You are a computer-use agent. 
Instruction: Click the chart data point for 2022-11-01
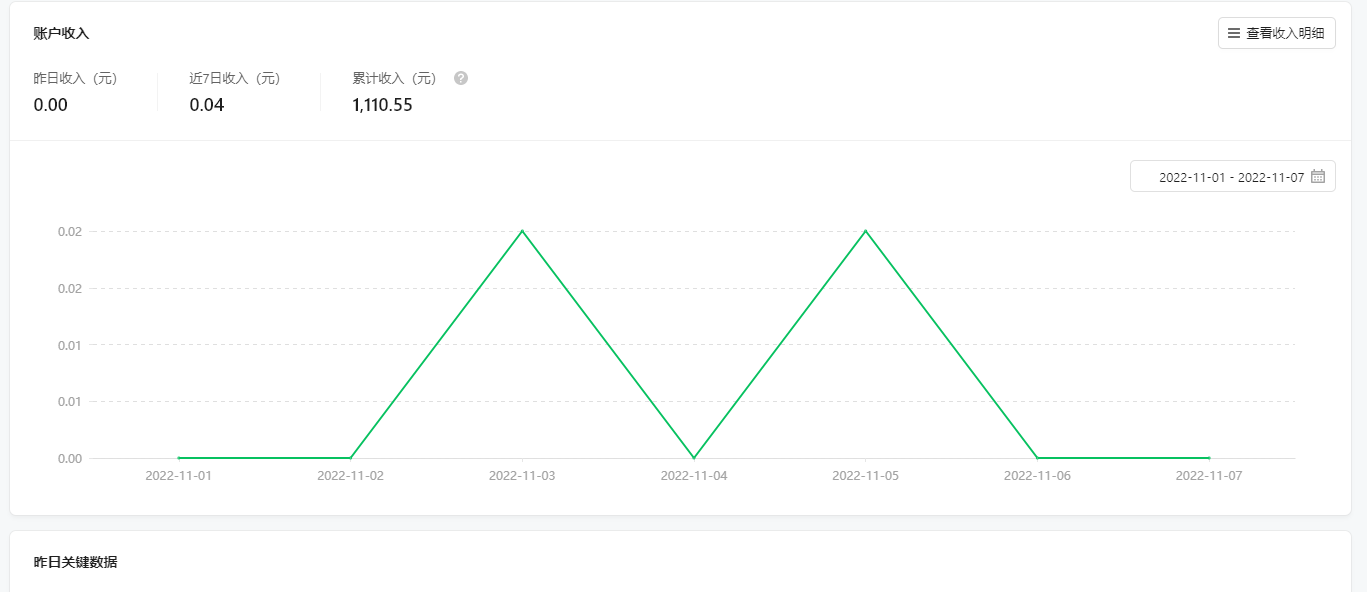(x=179, y=458)
